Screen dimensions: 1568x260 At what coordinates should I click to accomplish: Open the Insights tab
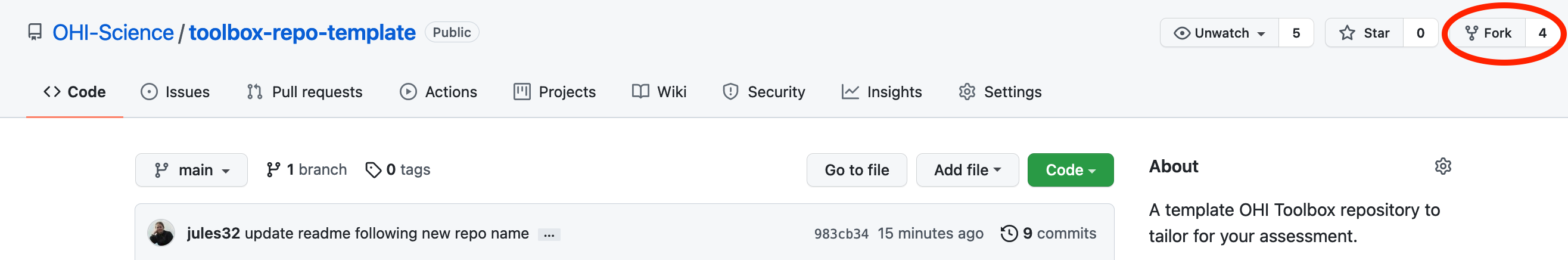(881, 92)
